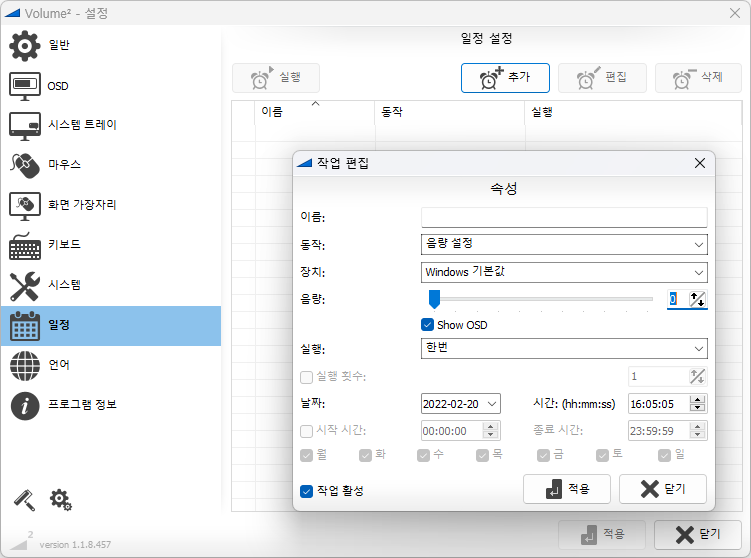Uncheck the 월 weekday checkbox
The height and width of the screenshot is (558, 751).
[x=307, y=455]
